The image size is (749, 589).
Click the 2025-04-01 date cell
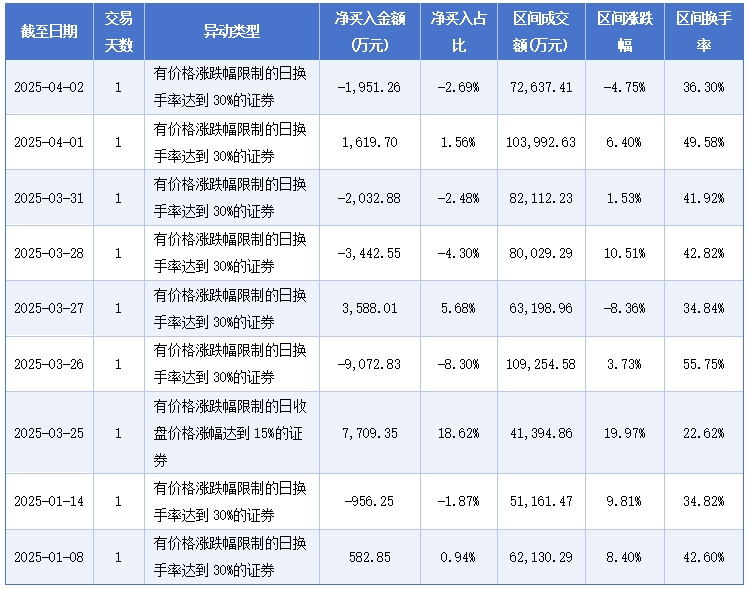[49, 142]
